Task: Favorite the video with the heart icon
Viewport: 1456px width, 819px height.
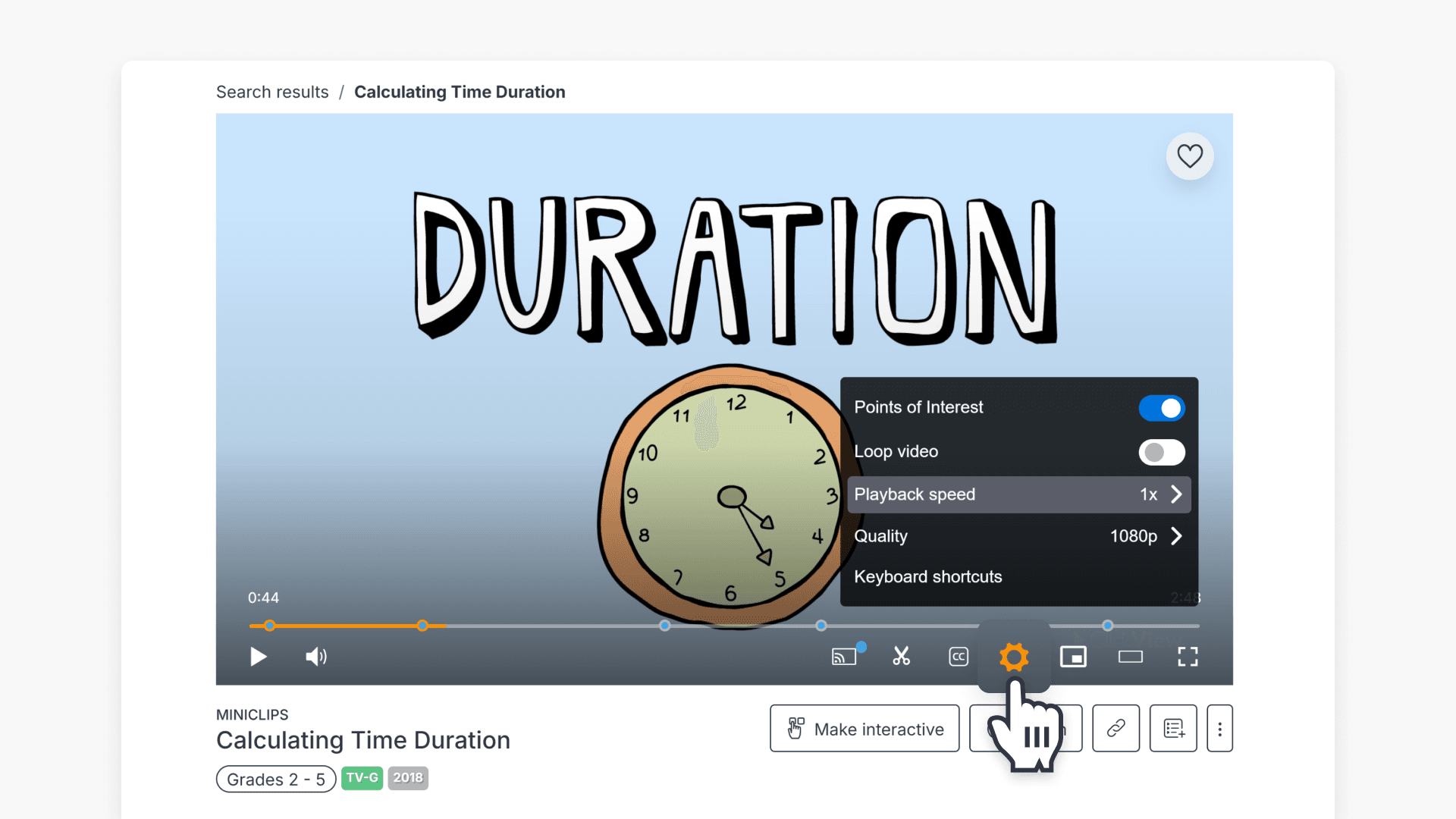Action: (1190, 156)
